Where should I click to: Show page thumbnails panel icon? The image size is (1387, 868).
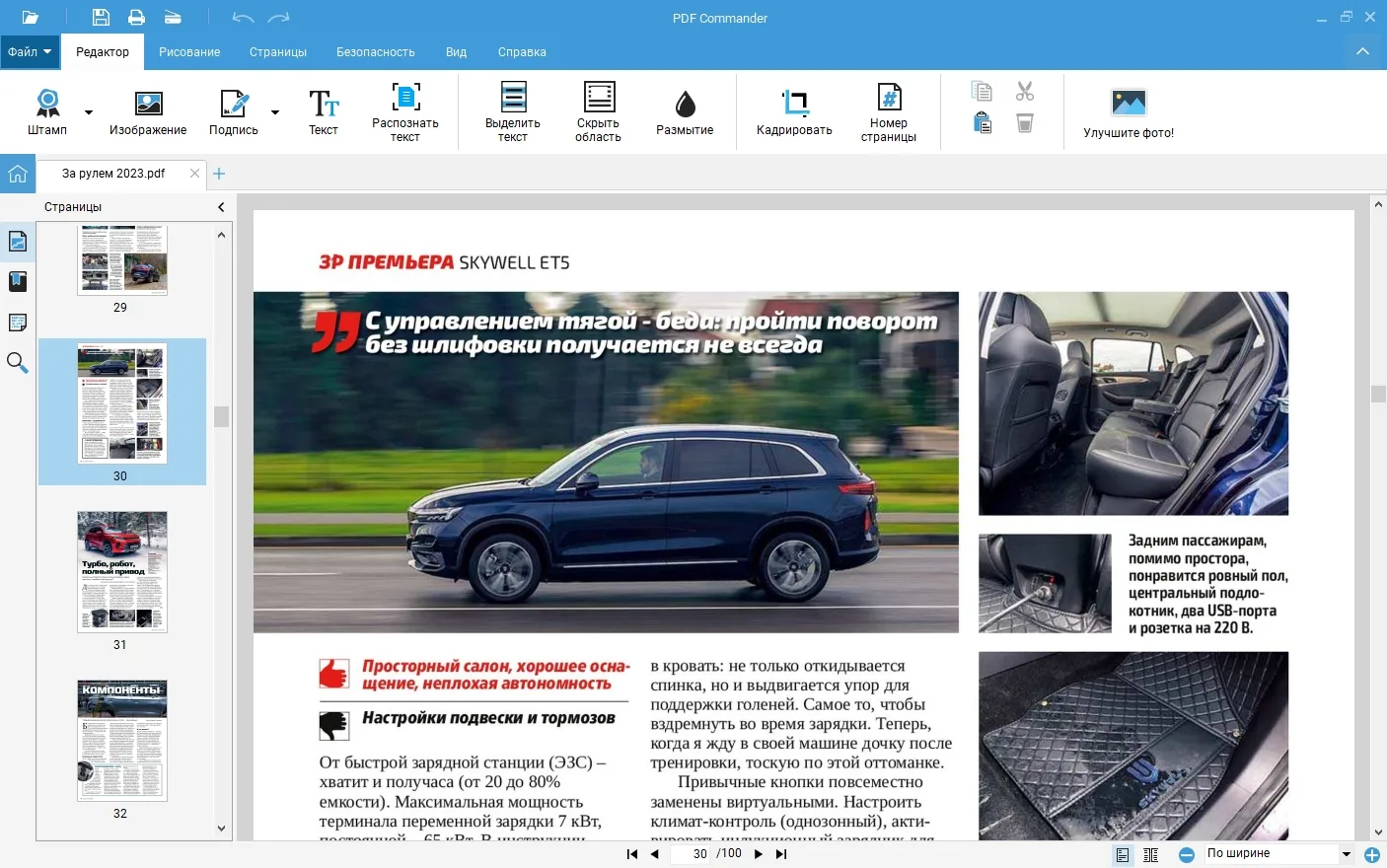pos(18,242)
